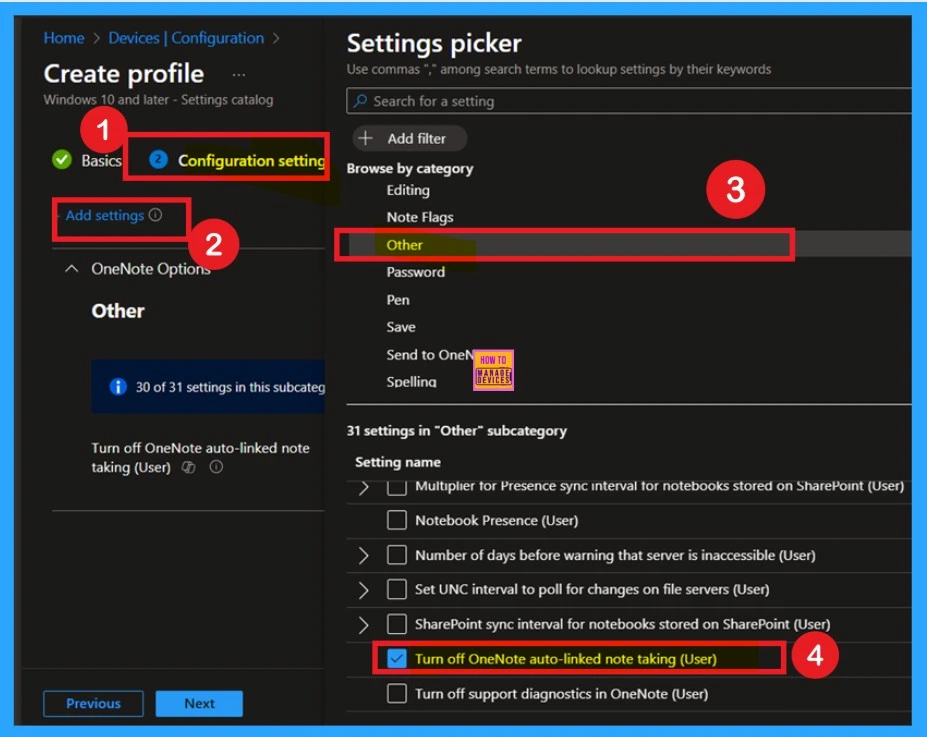Select the Password category
927x737 pixels.
[x=416, y=272]
